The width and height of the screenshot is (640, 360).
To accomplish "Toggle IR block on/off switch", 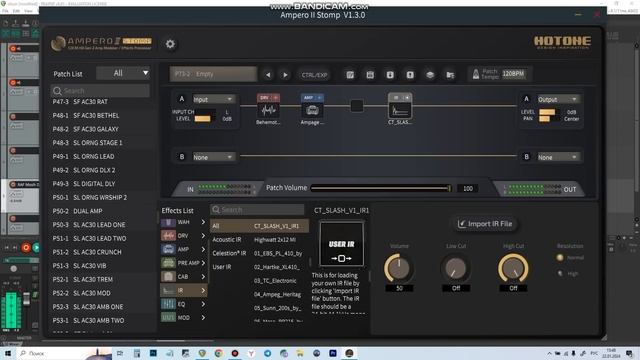I will click(407, 98).
